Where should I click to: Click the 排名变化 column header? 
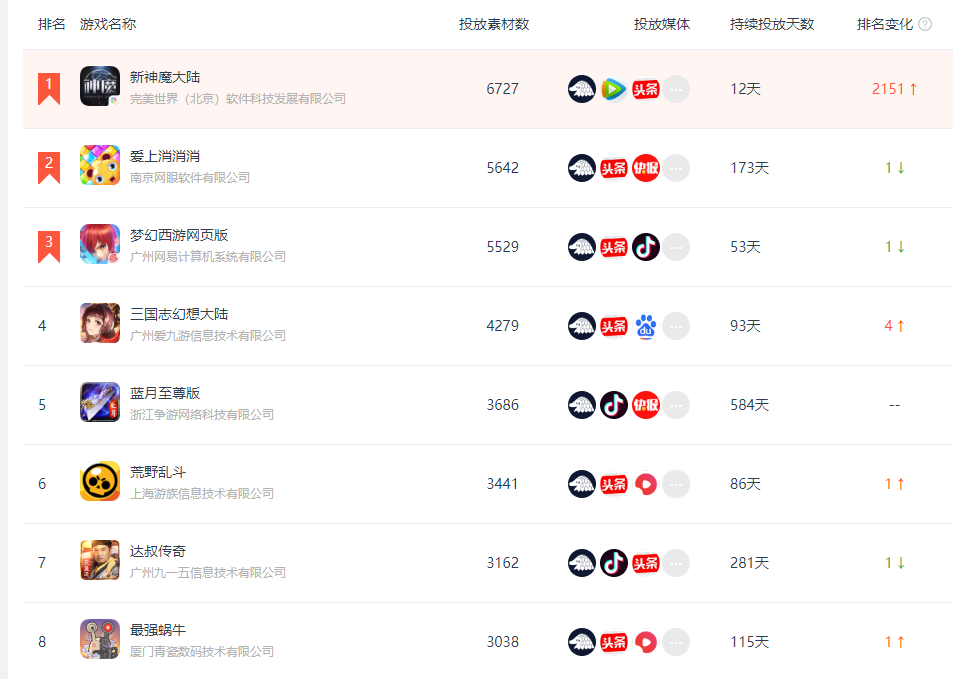(884, 24)
